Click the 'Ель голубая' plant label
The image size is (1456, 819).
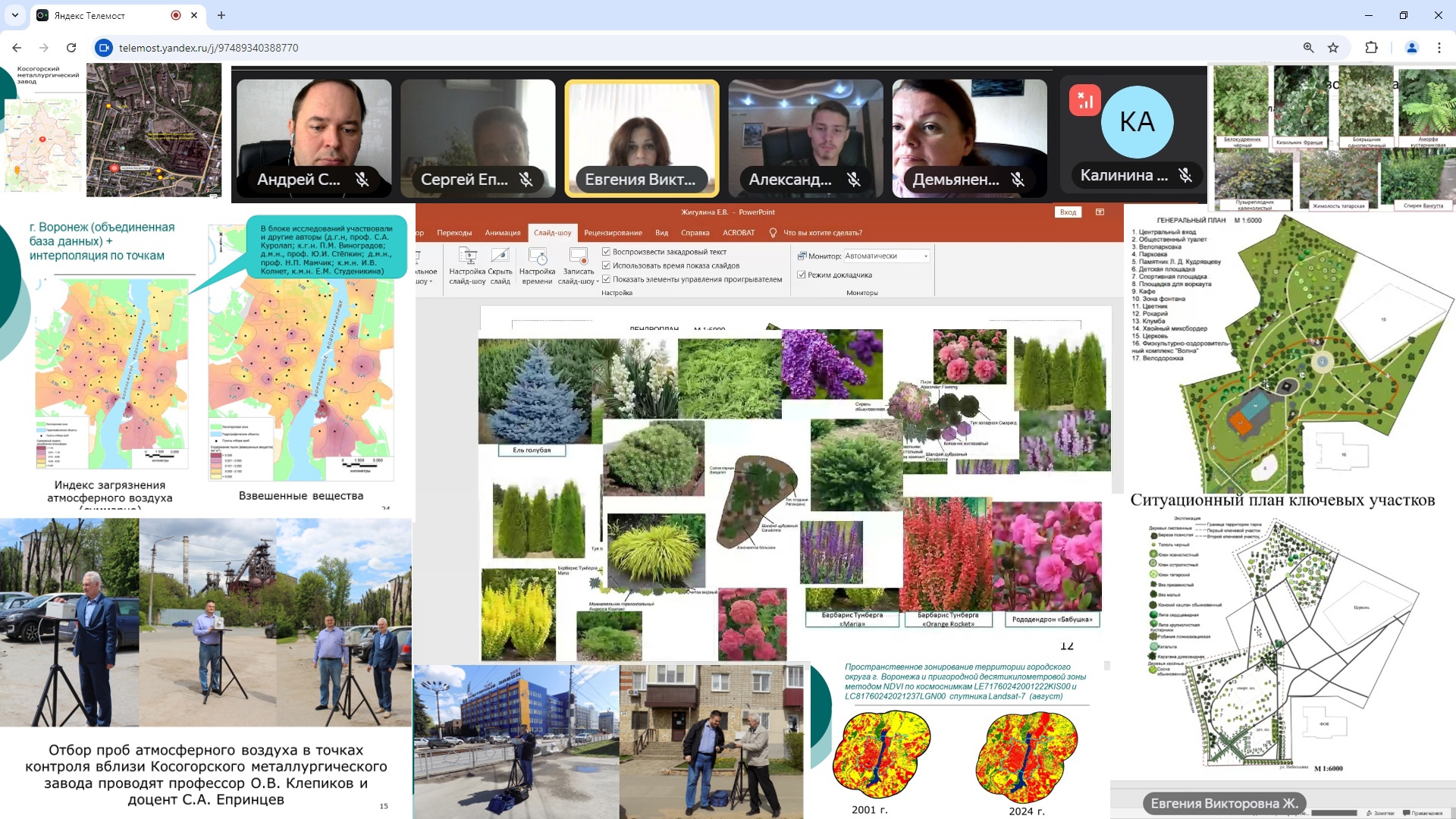[532, 450]
